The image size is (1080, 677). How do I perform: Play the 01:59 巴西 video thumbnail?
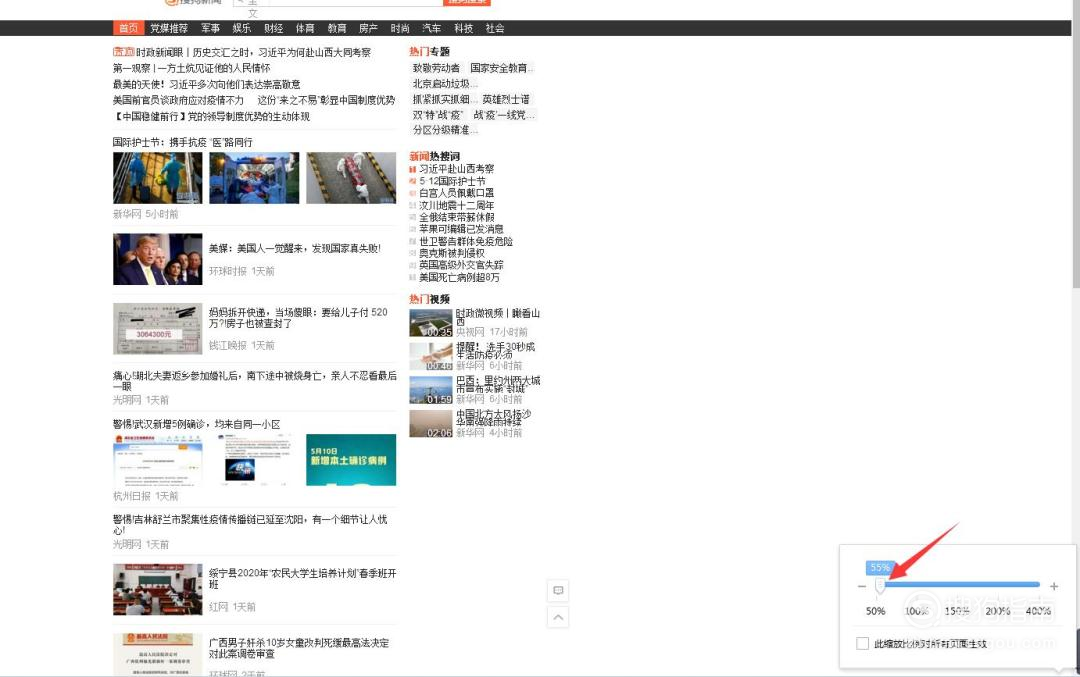tap(430, 390)
